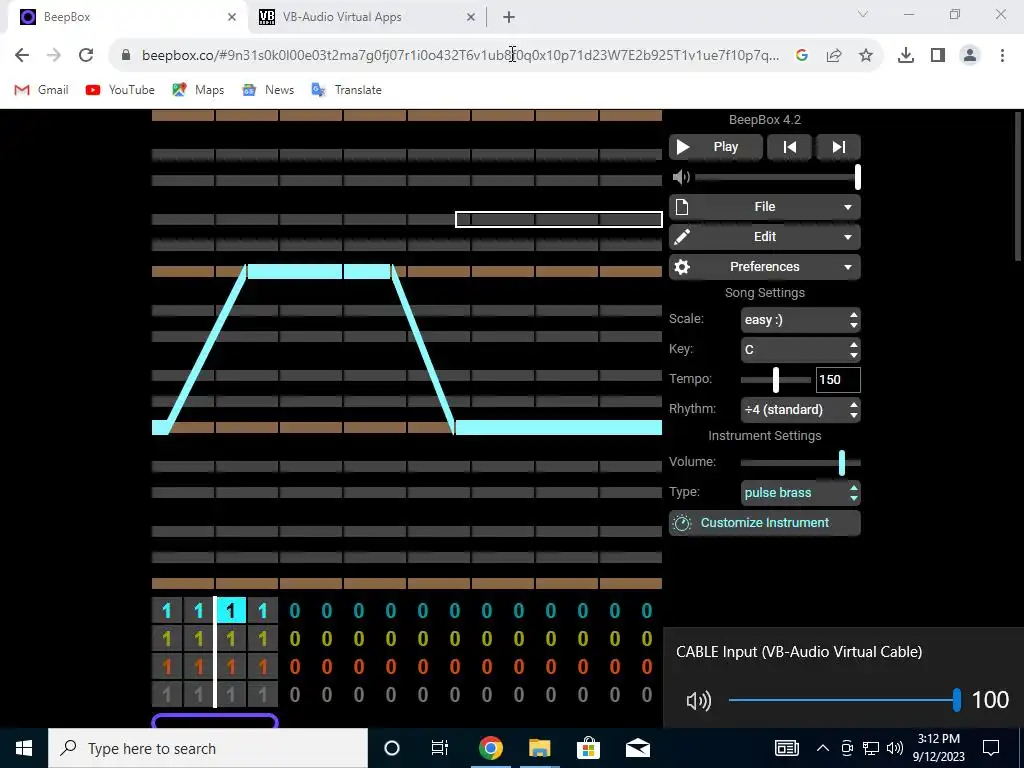Open the Preferences menu
This screenshot has height=768, width=1024.
[x=764, y=267]
